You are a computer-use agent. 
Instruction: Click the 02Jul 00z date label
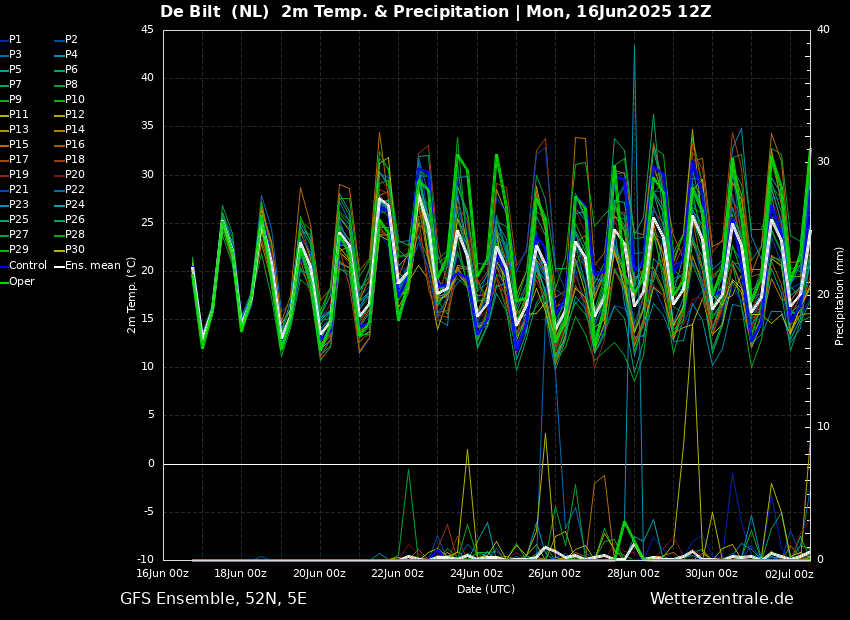789,574
